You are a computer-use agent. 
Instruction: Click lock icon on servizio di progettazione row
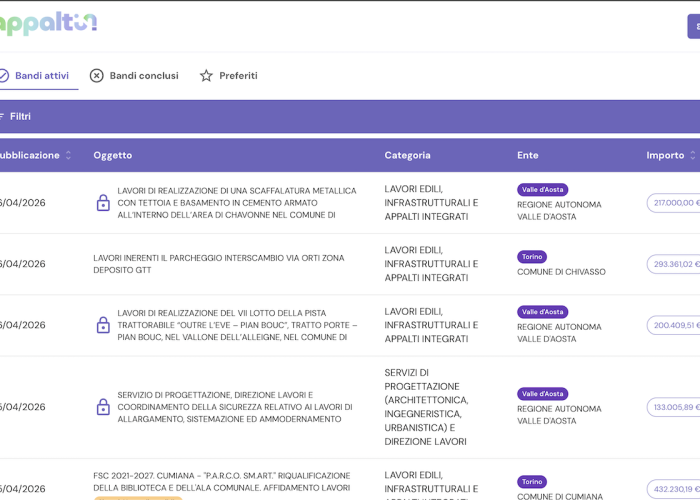point(103,407)
